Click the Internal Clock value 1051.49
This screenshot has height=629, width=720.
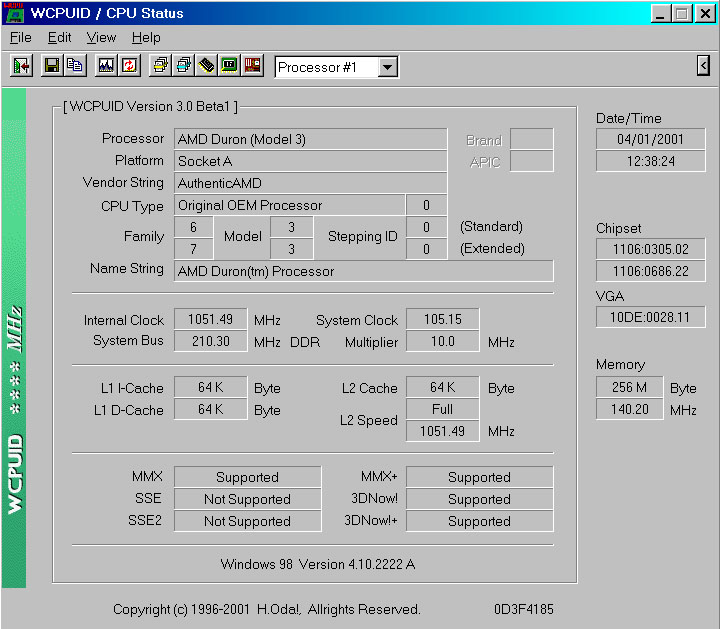click(211, 319)
